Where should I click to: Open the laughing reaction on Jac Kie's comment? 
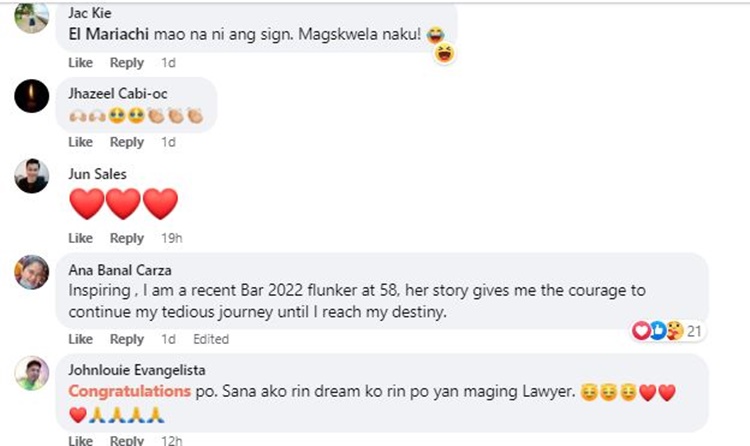click(444, 53)
